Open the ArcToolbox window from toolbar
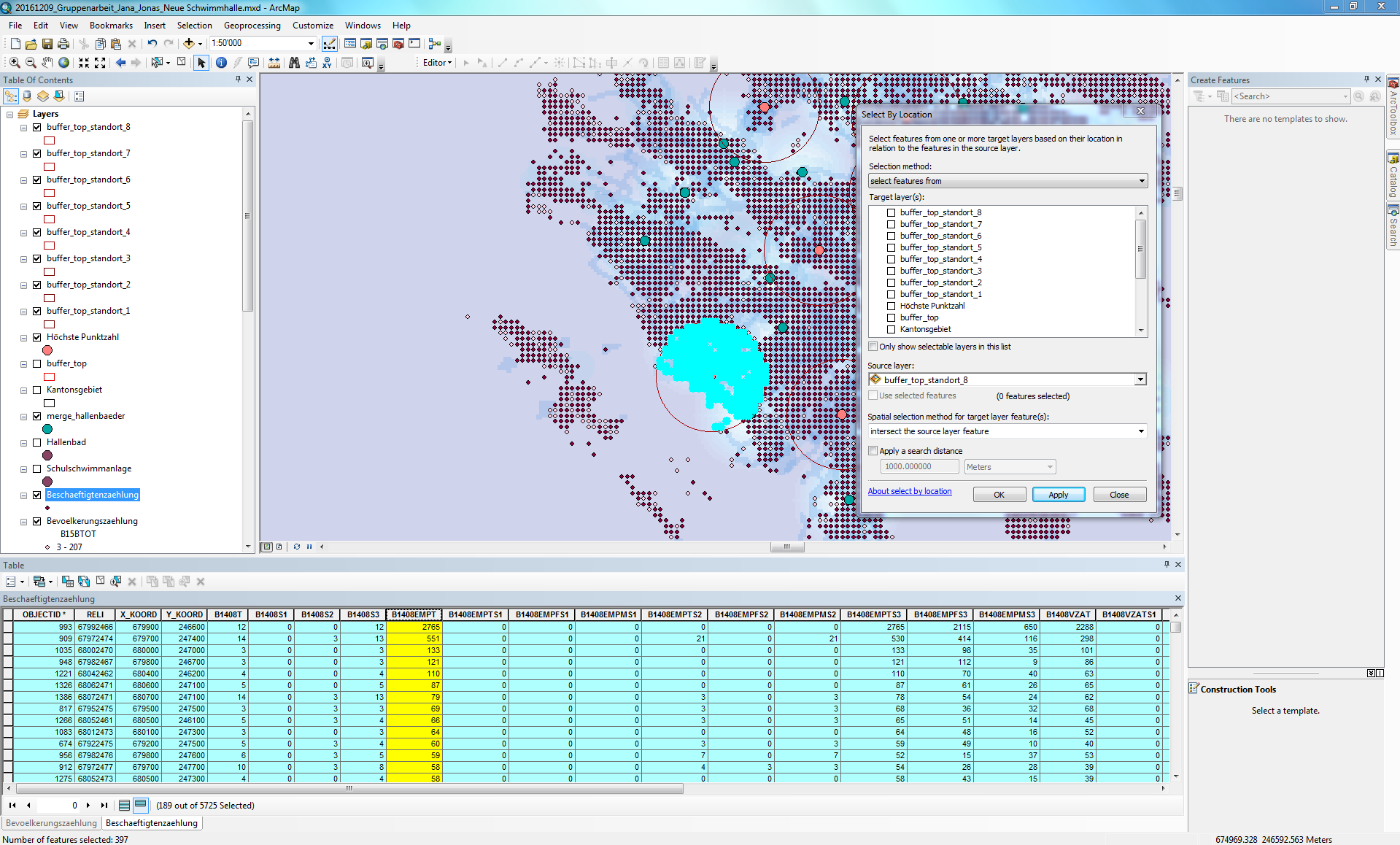1400x845 pixels. pos(398,44)
